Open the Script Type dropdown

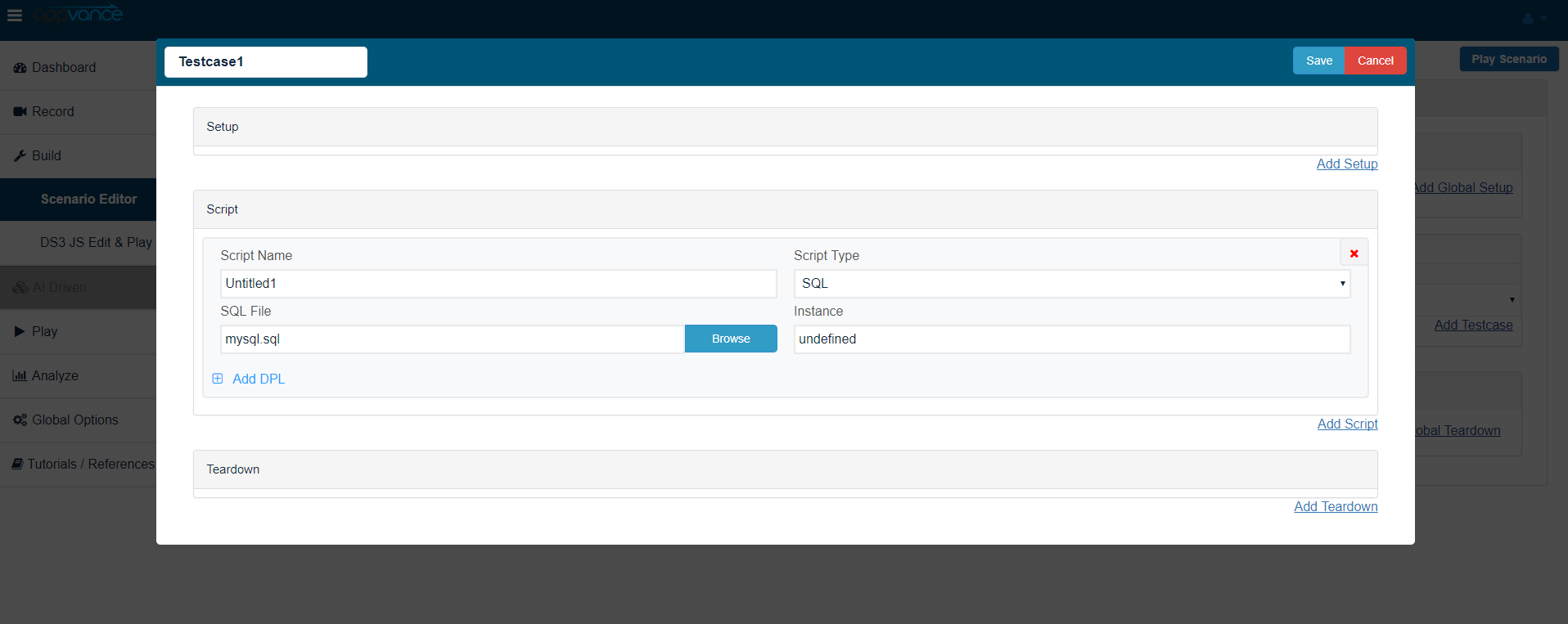pos(1072,284)
